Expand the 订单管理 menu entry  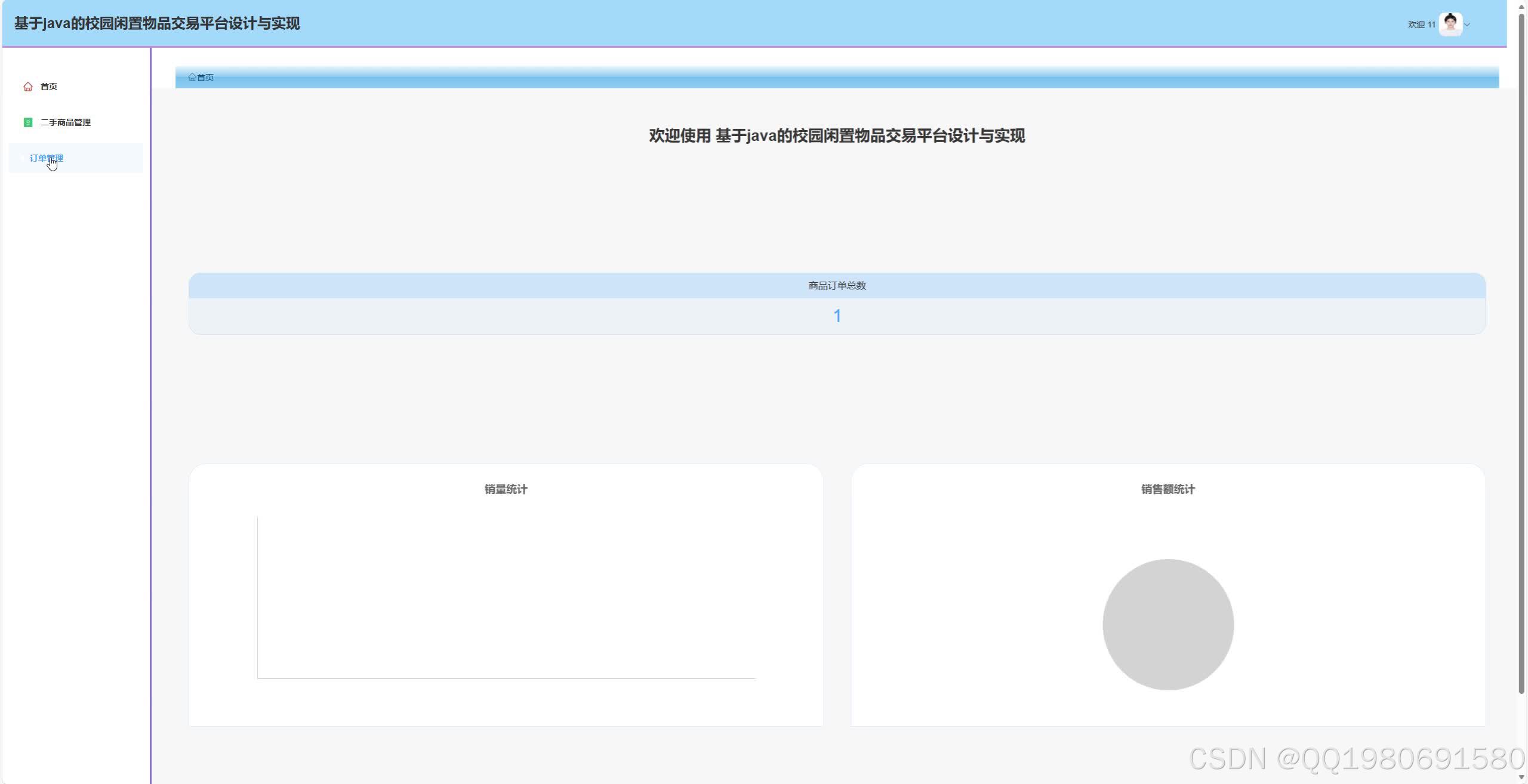47,158
